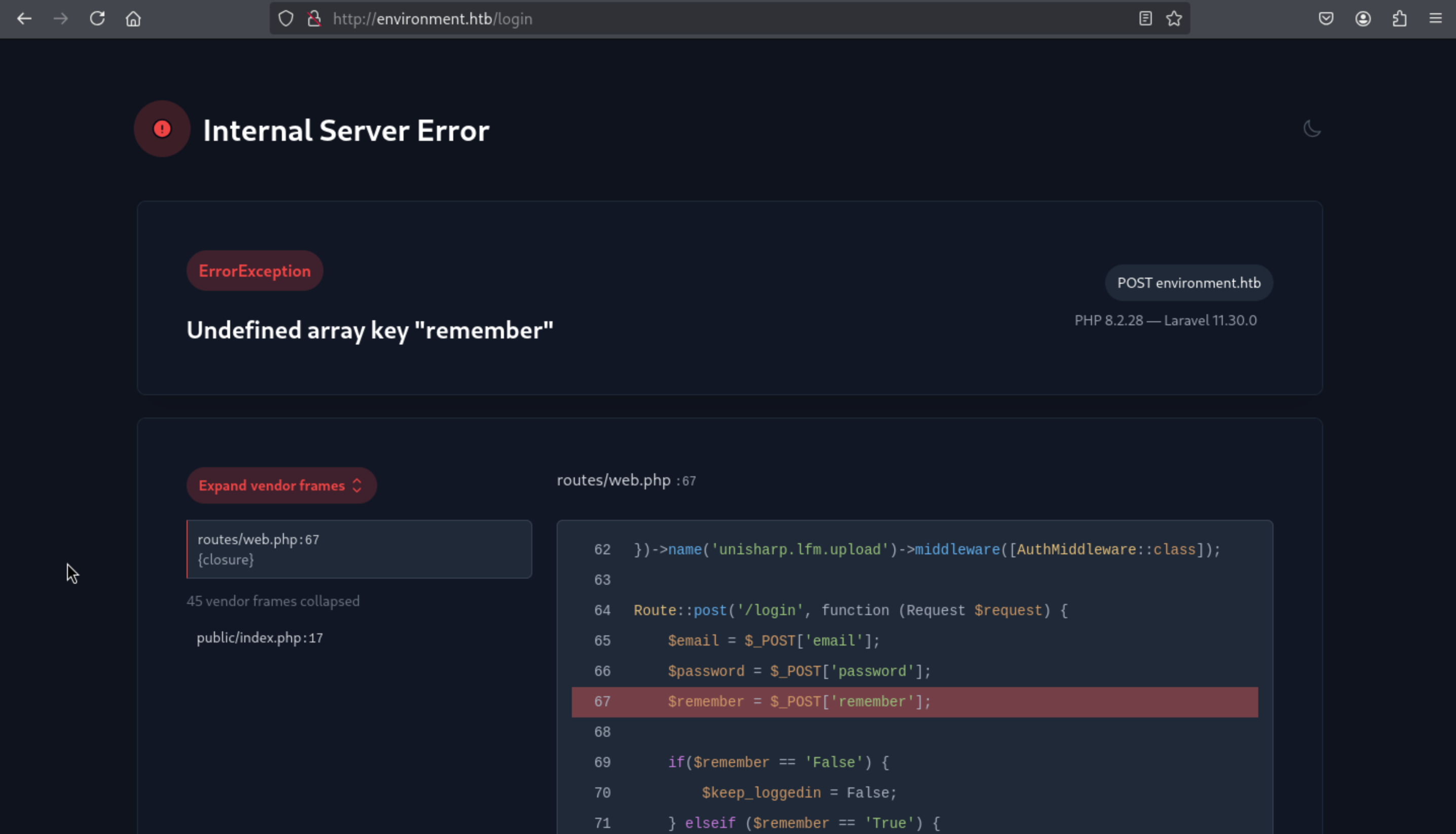Reload the current page
This screenshot has width=1456, height=834.
tap(97, 19)
